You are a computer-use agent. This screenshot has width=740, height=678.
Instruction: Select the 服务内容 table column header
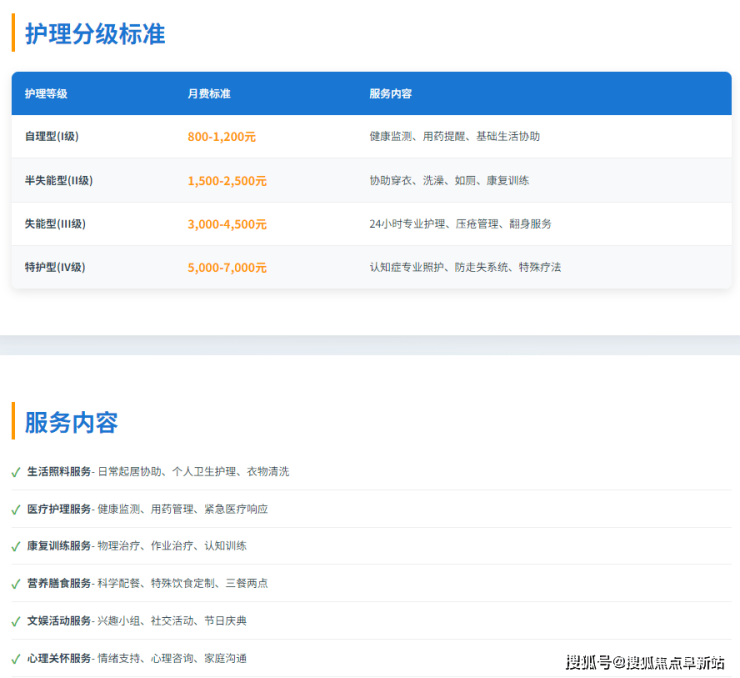(x=390, y=94)
